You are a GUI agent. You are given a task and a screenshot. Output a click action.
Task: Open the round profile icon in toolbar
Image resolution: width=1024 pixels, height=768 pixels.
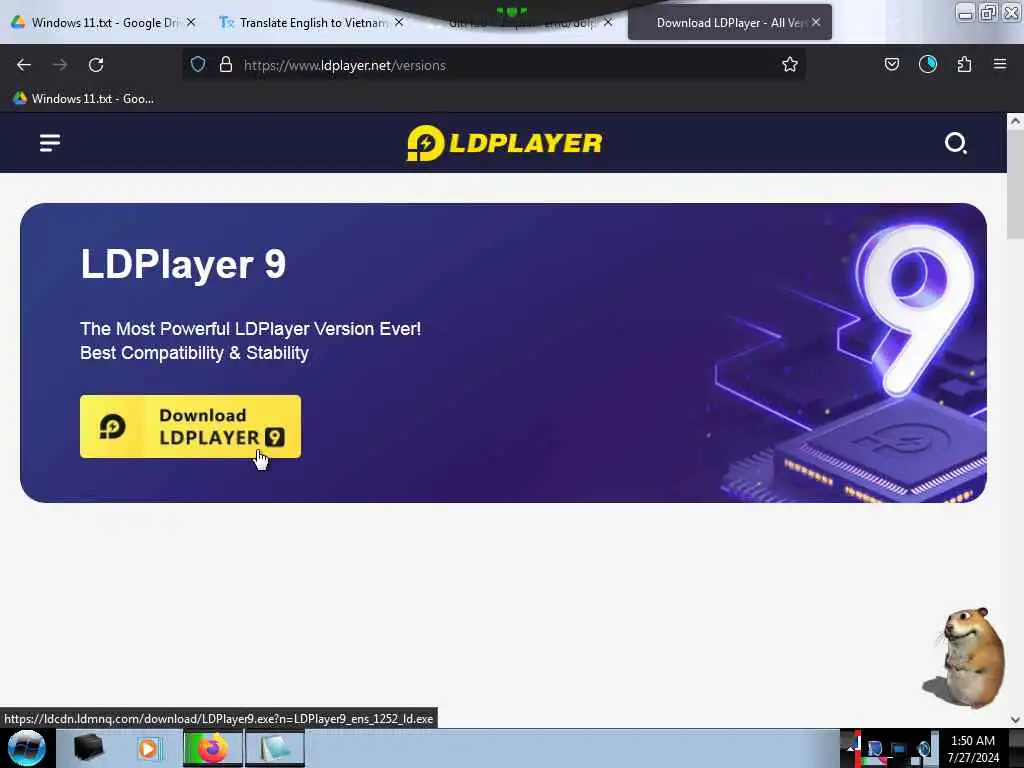pos(928,64)
